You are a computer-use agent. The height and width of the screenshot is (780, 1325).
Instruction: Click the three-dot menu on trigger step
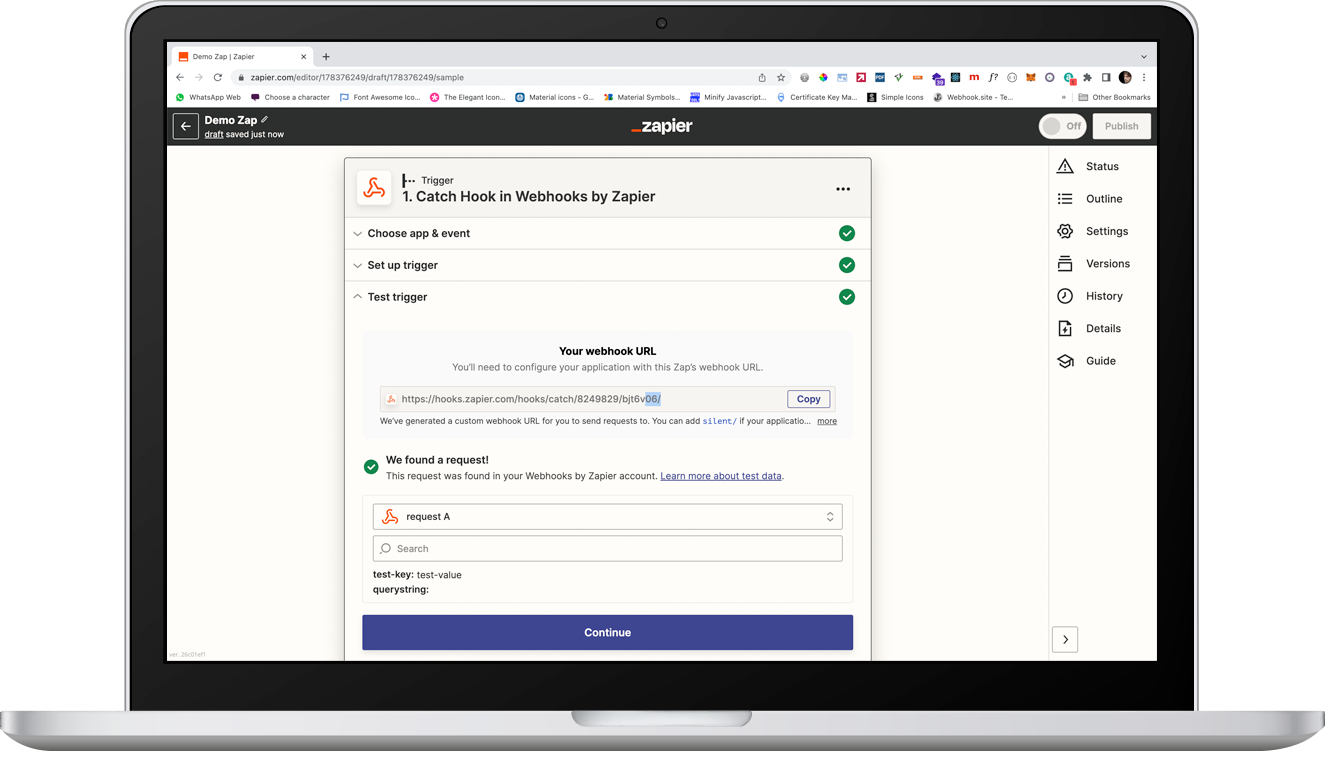click(843, 189)
